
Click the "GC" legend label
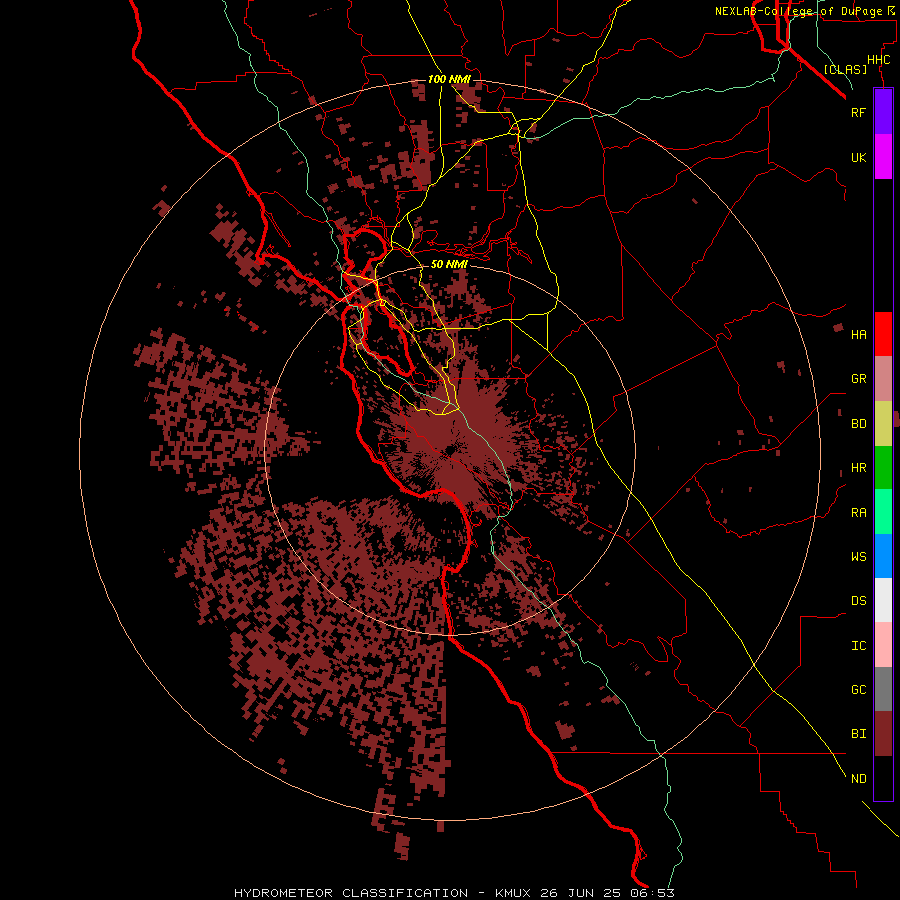click(858, 689)
